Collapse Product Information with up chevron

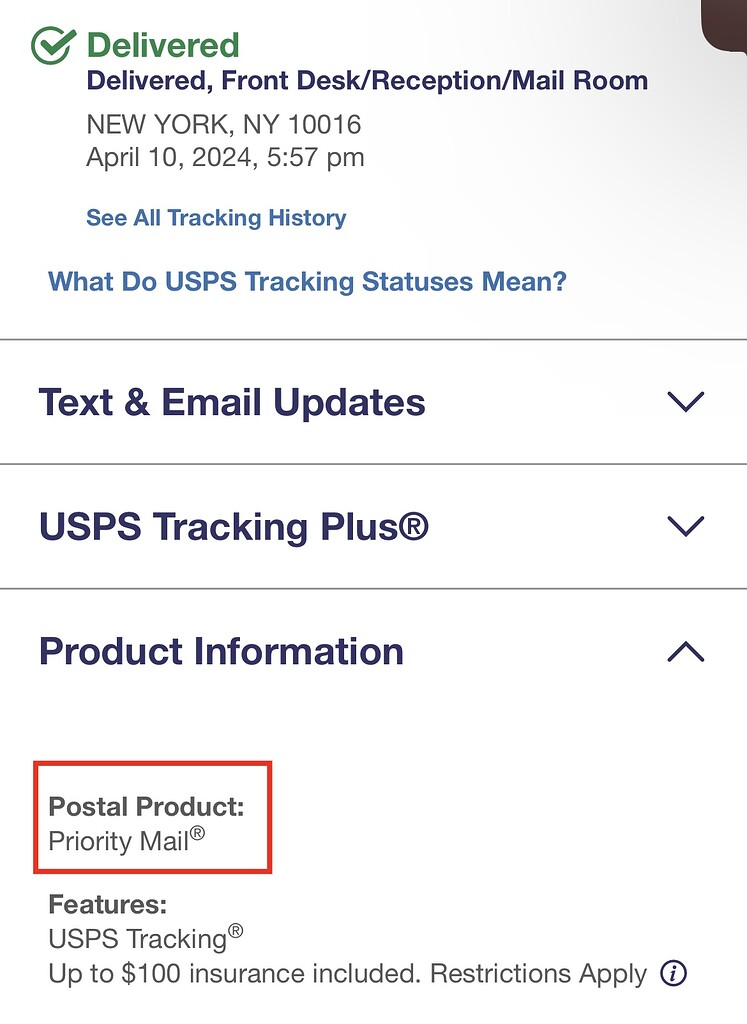coord(686,652)
